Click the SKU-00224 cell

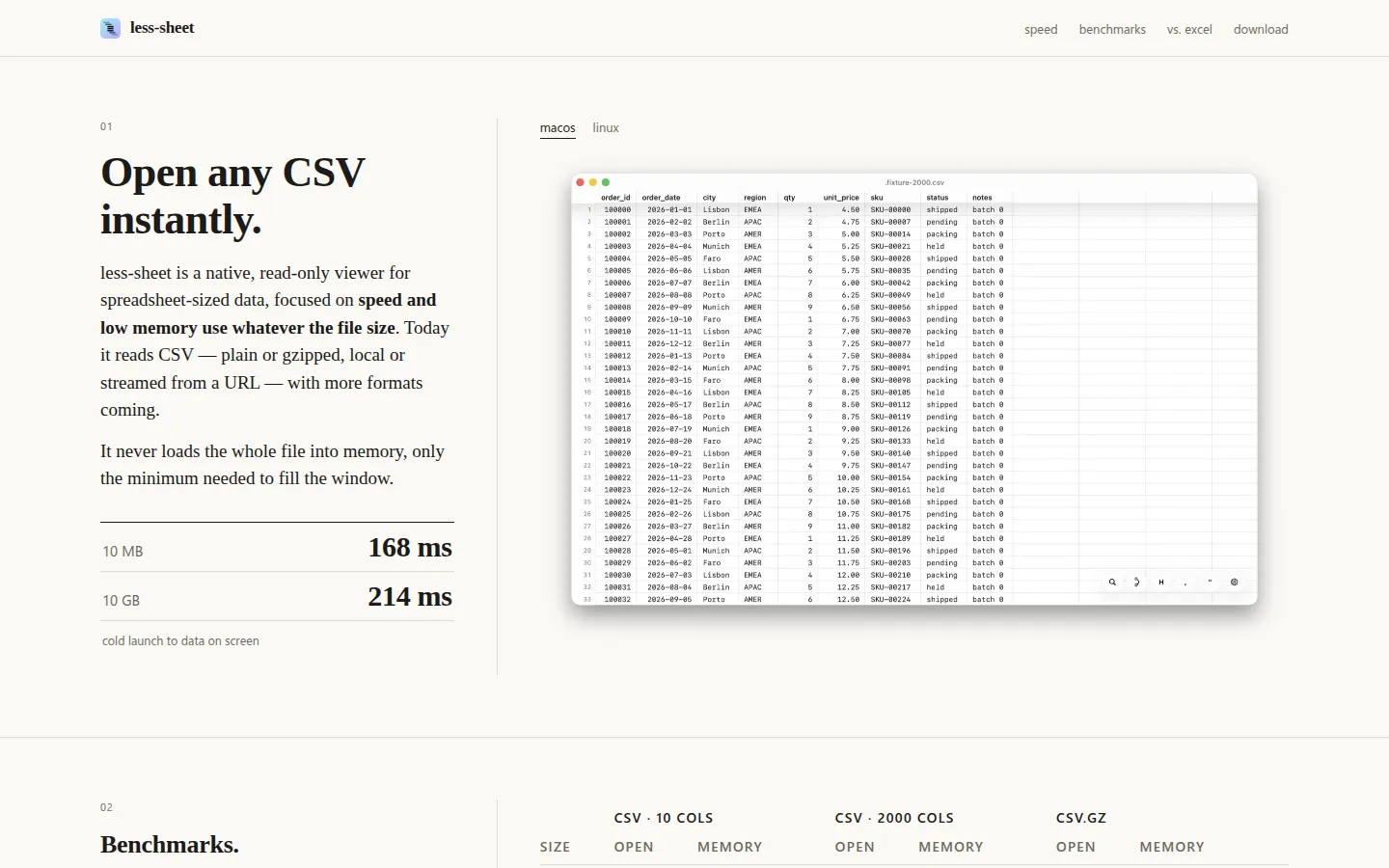[x=890, y=600]
